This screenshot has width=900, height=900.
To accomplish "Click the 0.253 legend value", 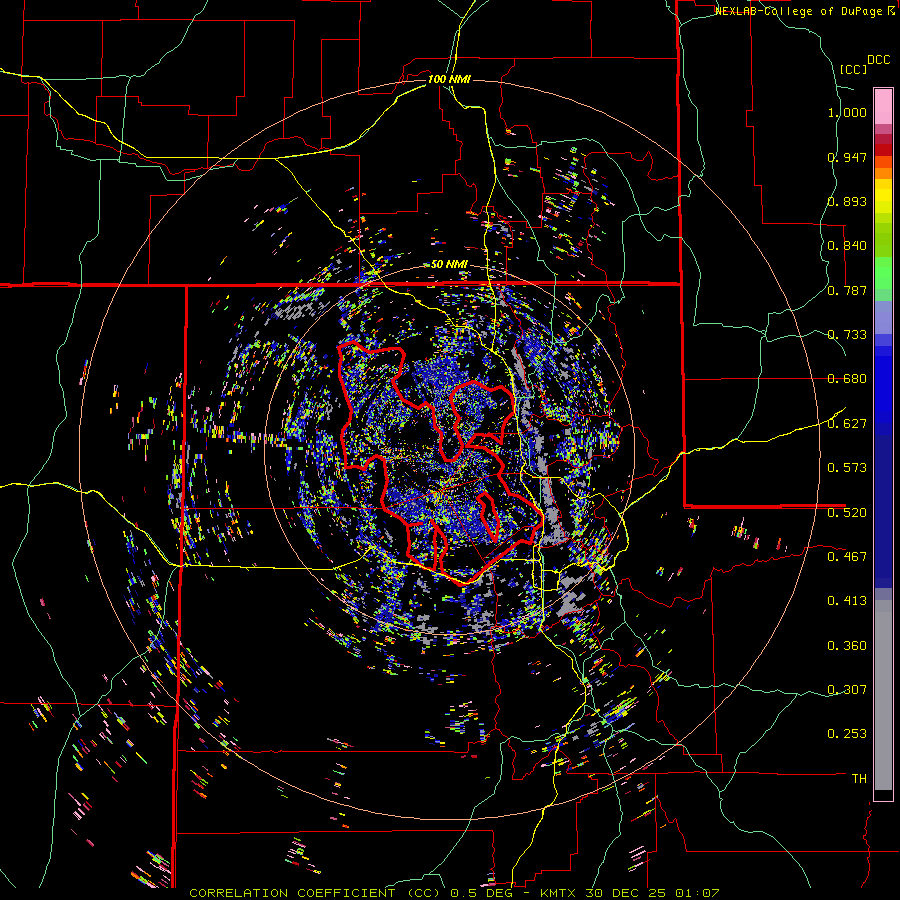I will 847,734.
